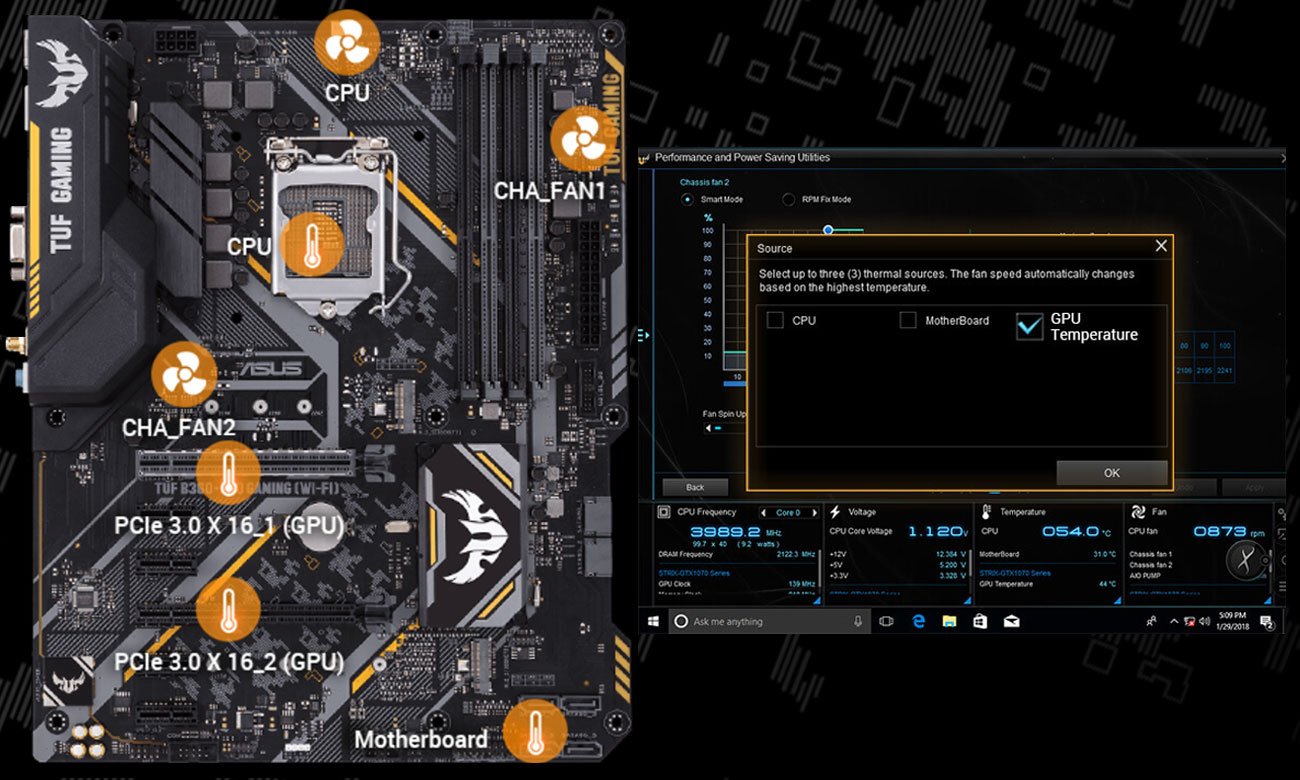Click the blue fan curve control point
Screen dimensions: 1300x780
click(828, 230)
